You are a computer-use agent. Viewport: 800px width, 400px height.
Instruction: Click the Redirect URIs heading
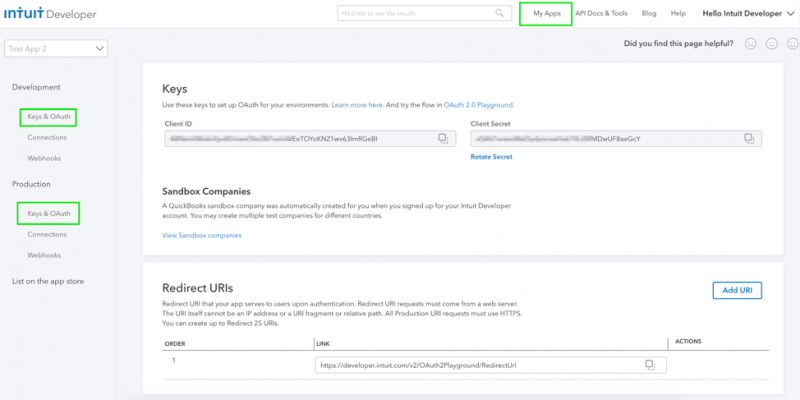pos(197,288)
